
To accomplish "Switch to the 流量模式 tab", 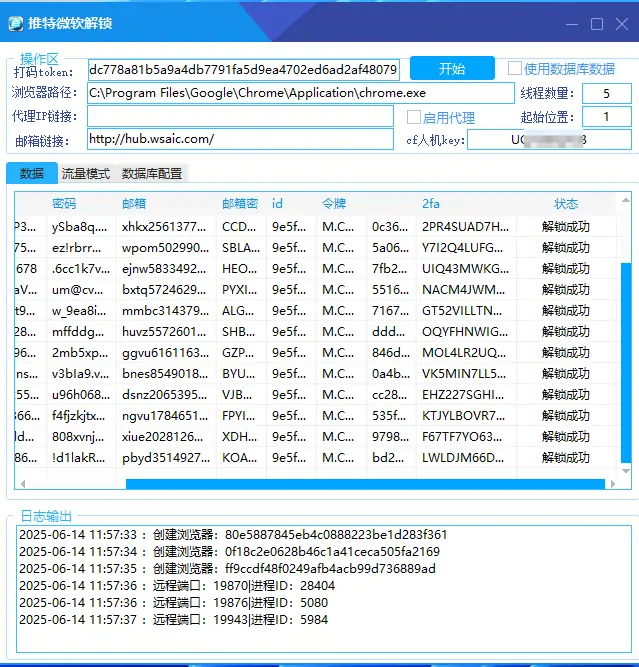I will tap(86, 174).
